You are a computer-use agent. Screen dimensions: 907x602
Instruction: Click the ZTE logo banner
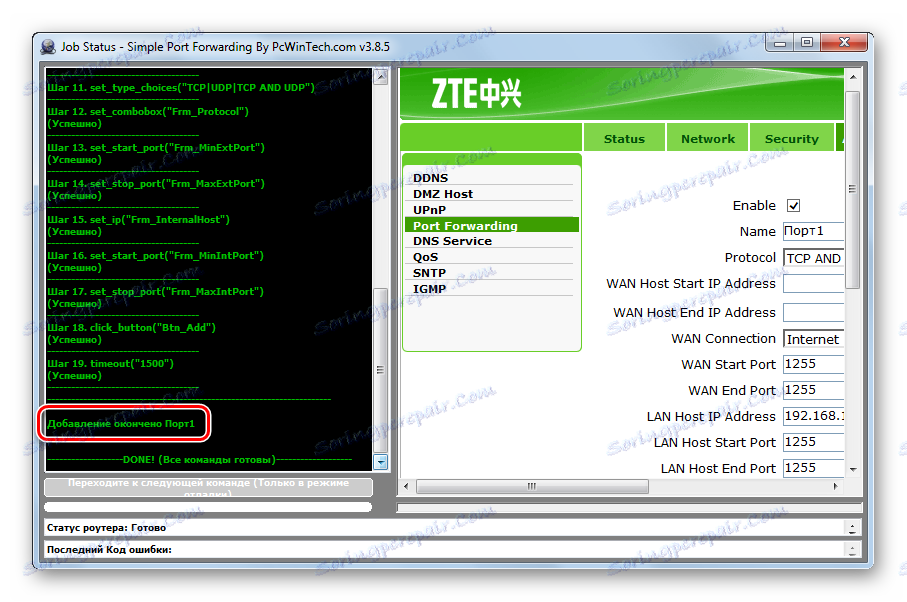[x=621, y=94]
